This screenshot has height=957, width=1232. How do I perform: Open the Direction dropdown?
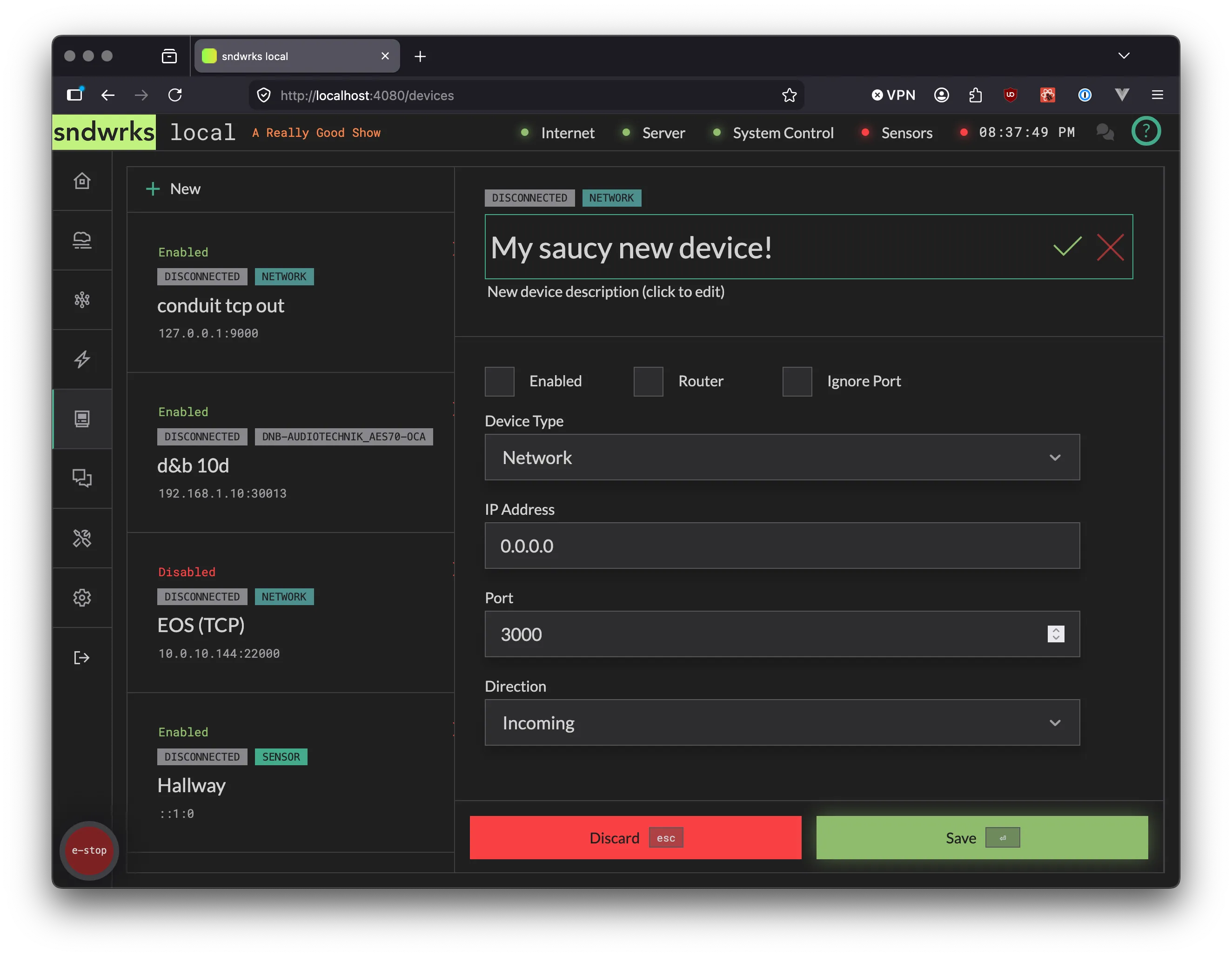click(782, 722)
